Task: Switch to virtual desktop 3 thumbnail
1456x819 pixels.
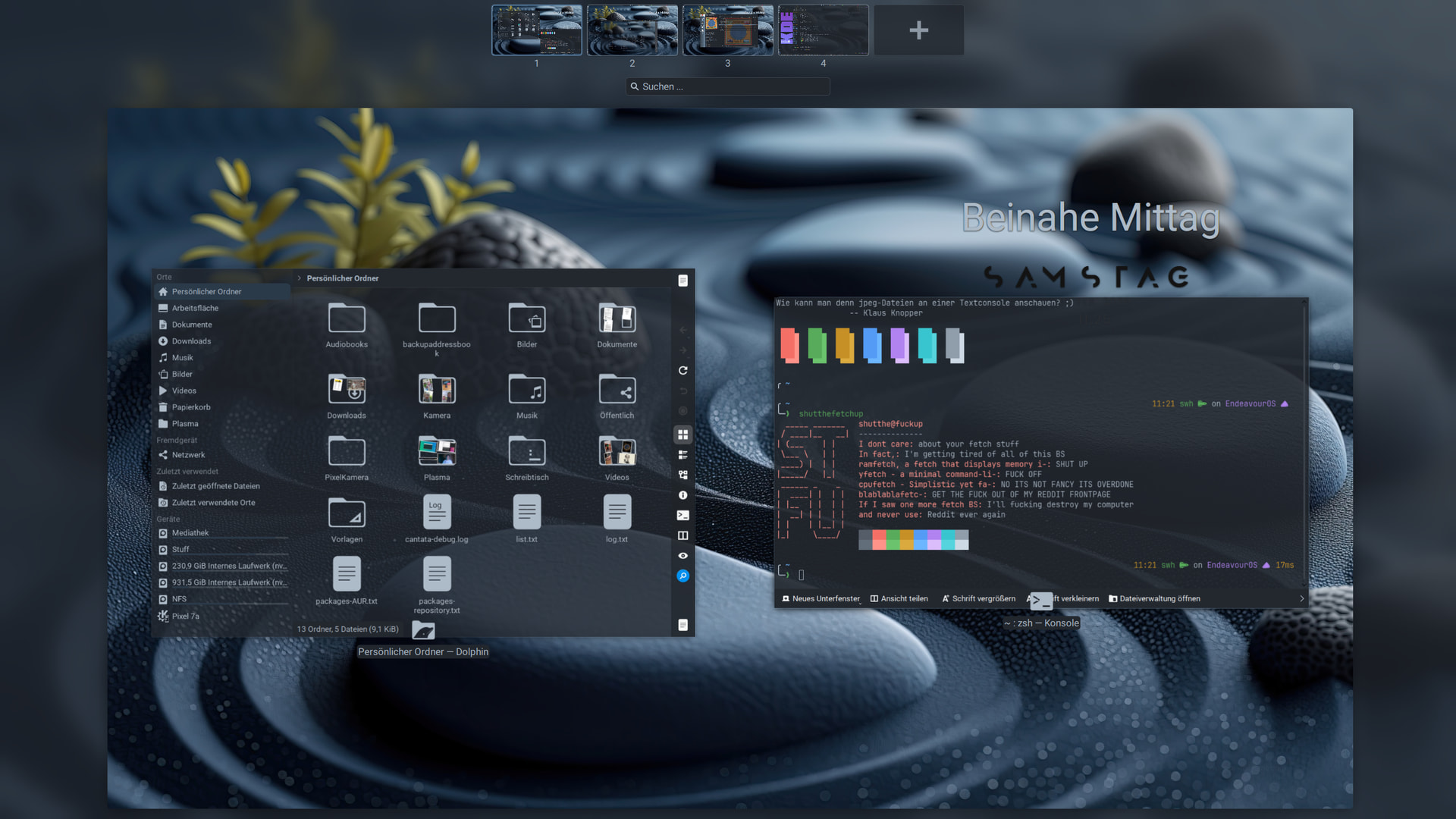Action: [x=727, y=30]
